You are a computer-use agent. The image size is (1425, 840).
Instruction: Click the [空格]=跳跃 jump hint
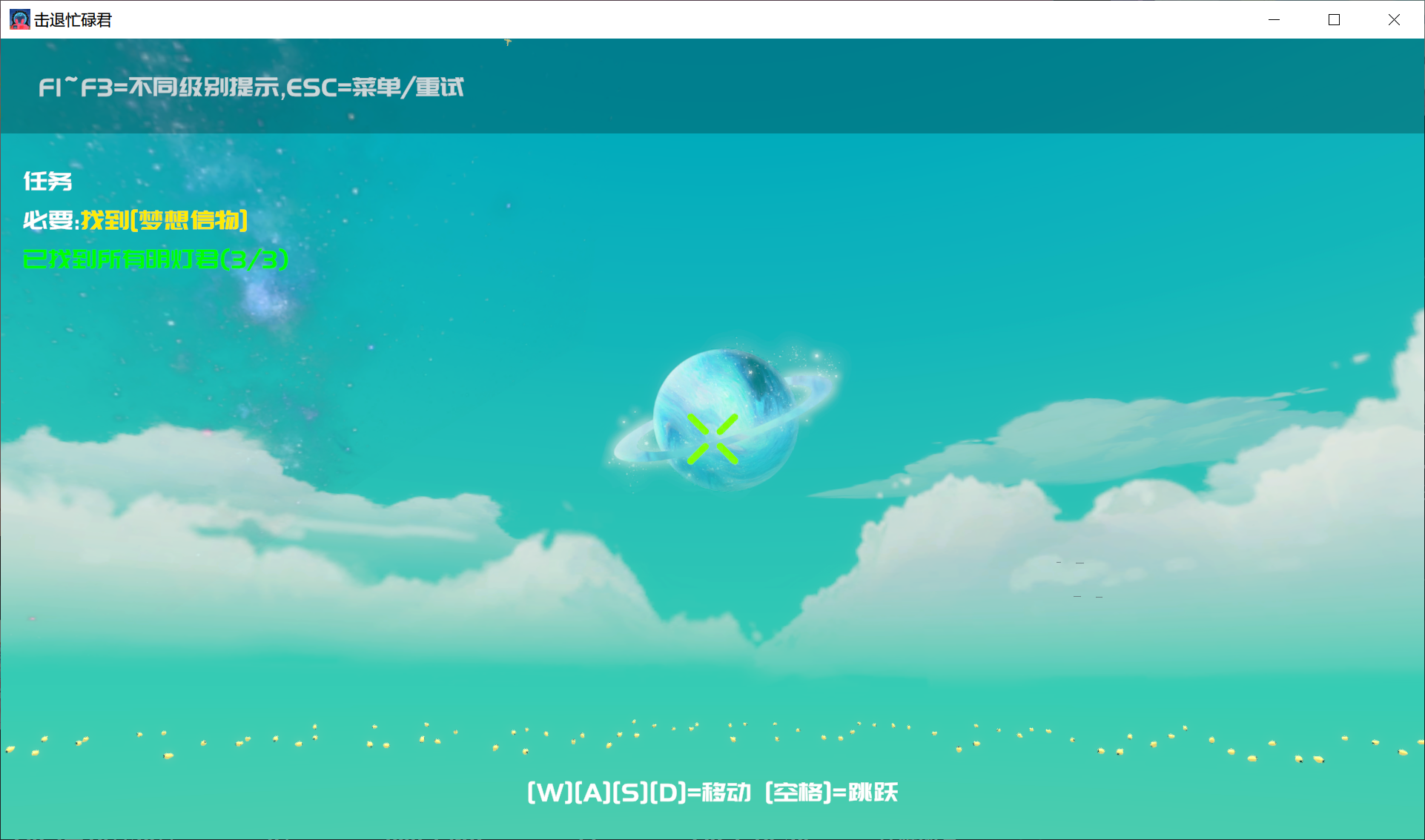(831, 793)
